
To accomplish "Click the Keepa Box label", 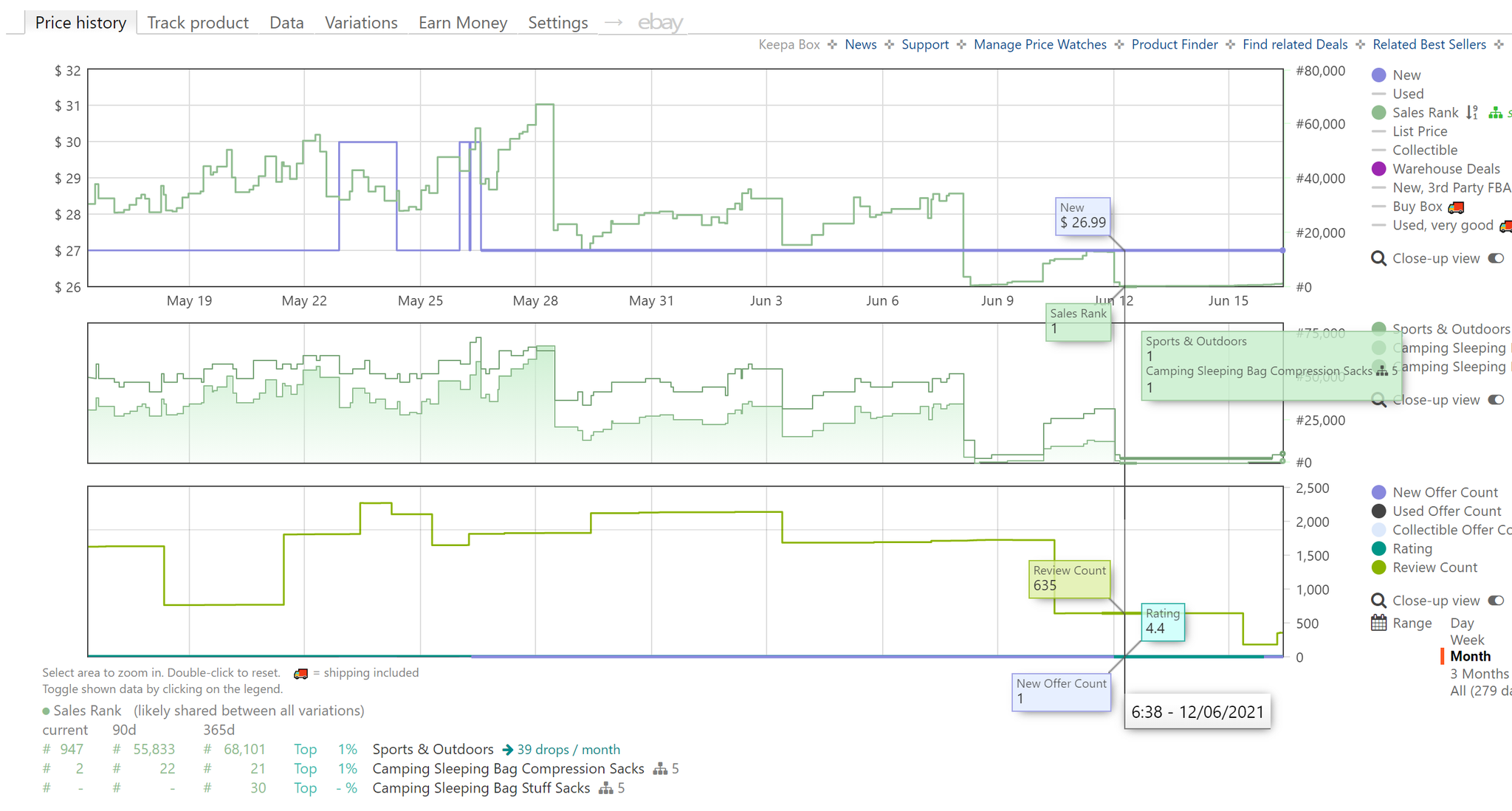I will pos(789,44).
